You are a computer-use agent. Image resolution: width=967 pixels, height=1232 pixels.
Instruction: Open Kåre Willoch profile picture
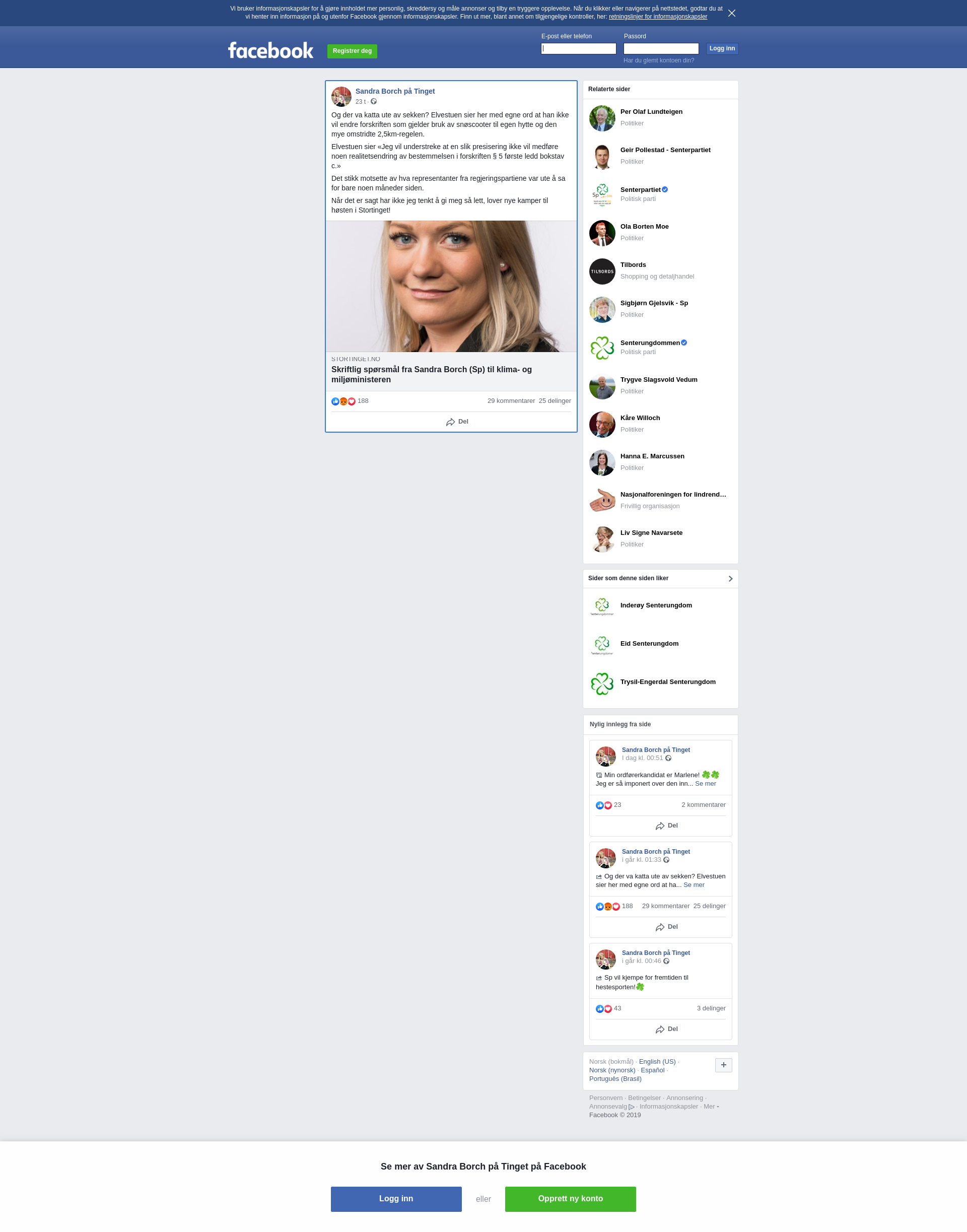click(602, 424)
